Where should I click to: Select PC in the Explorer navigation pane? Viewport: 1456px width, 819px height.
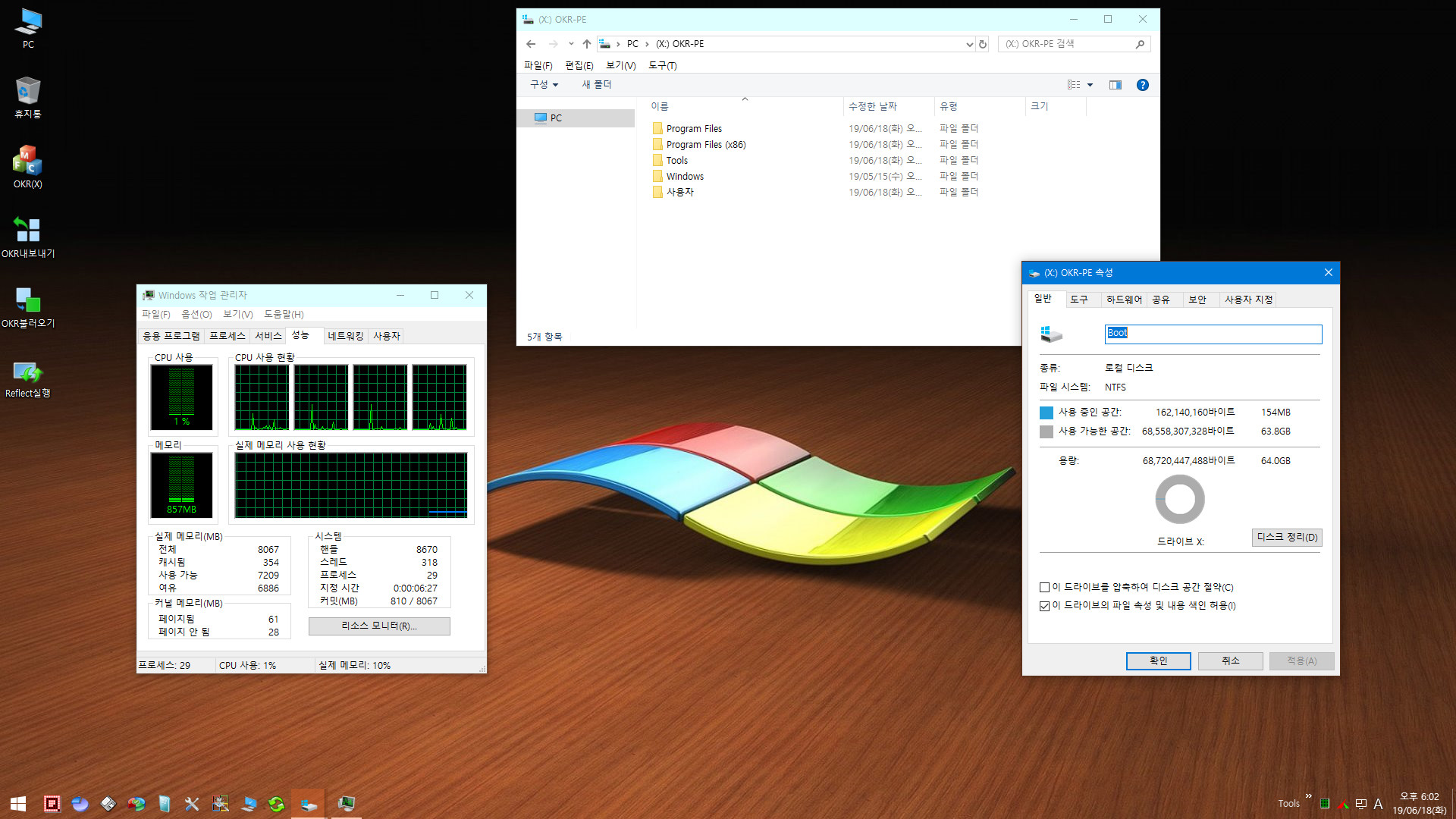coord(576,118)
